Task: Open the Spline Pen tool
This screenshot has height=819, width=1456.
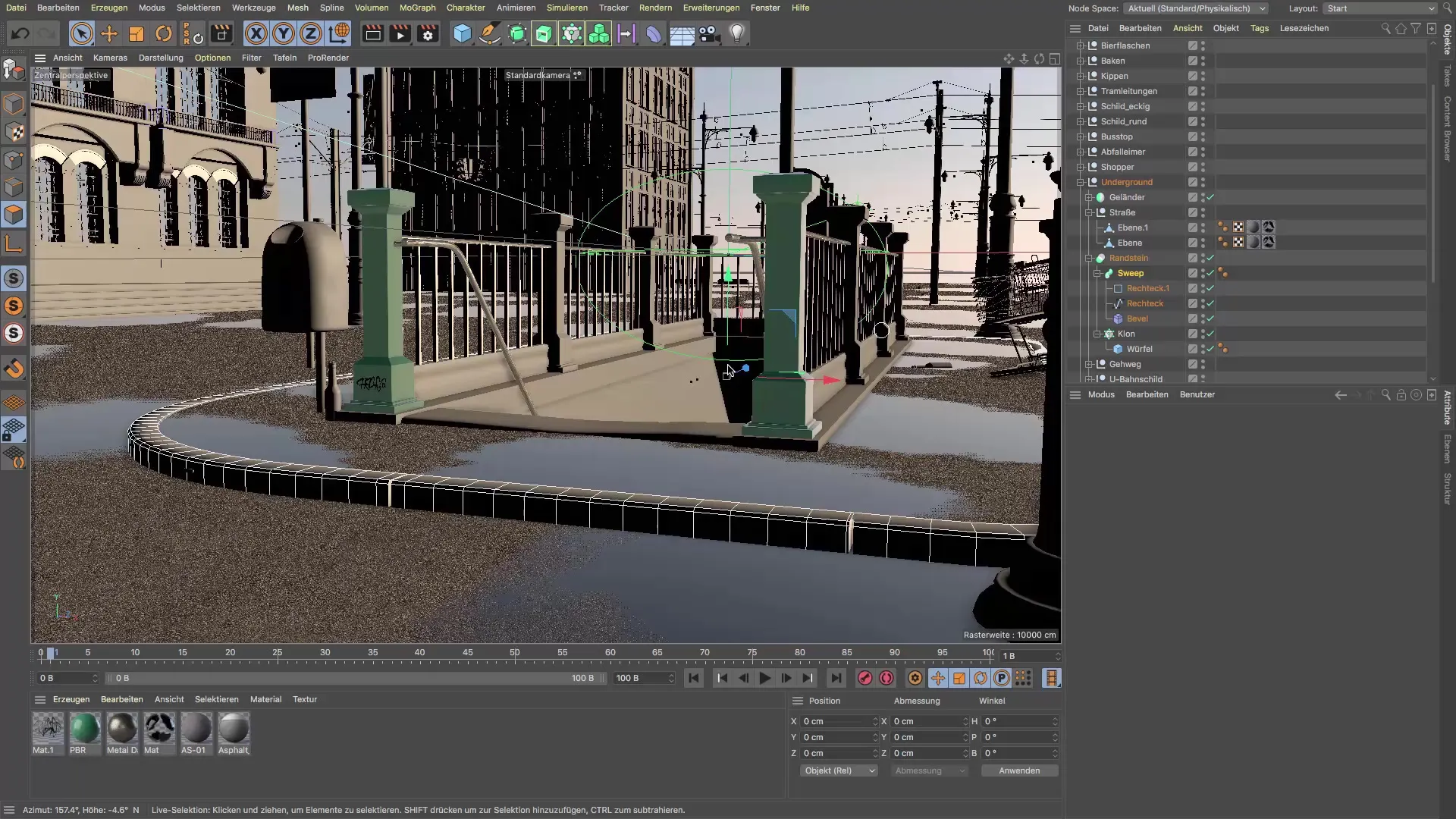Action: [490, 34]
